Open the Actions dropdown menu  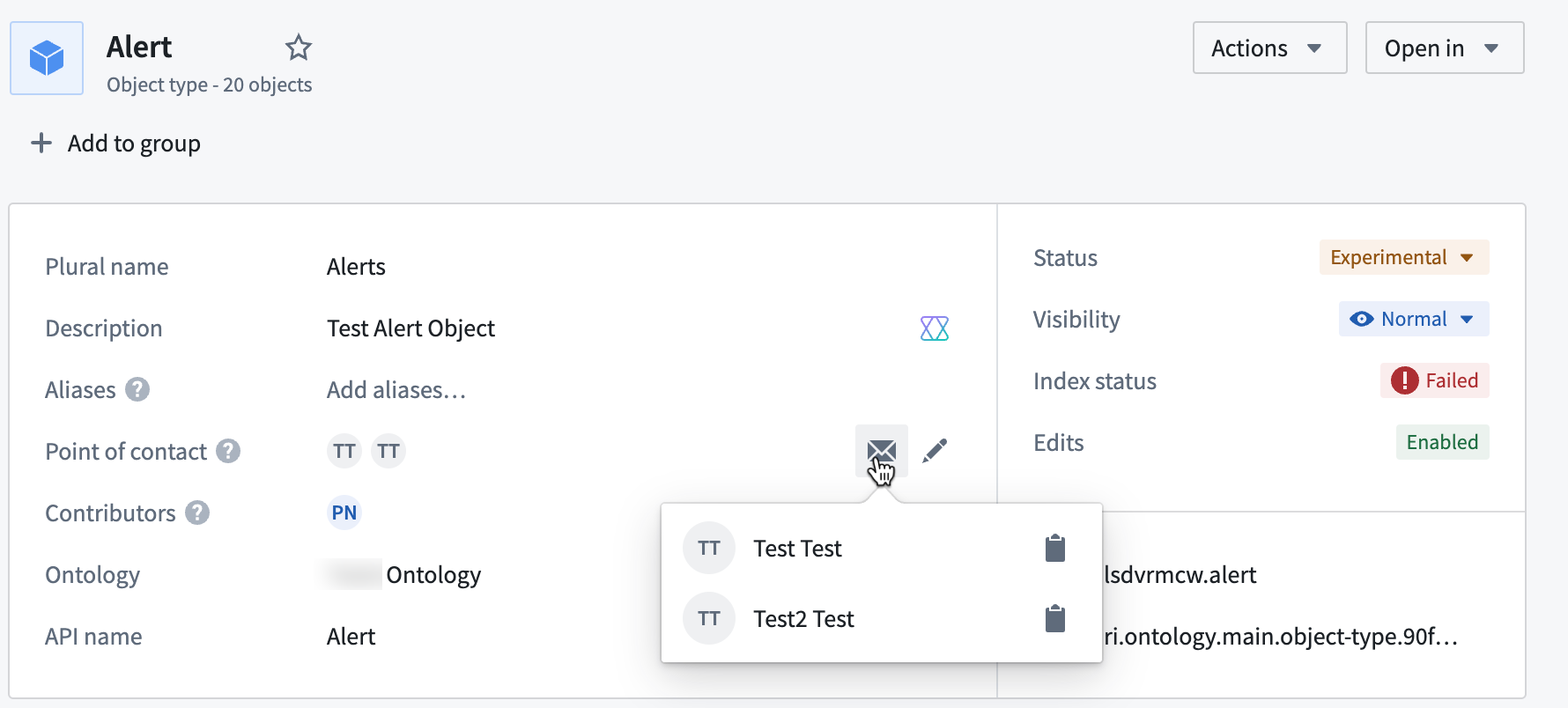(1269, 48)
